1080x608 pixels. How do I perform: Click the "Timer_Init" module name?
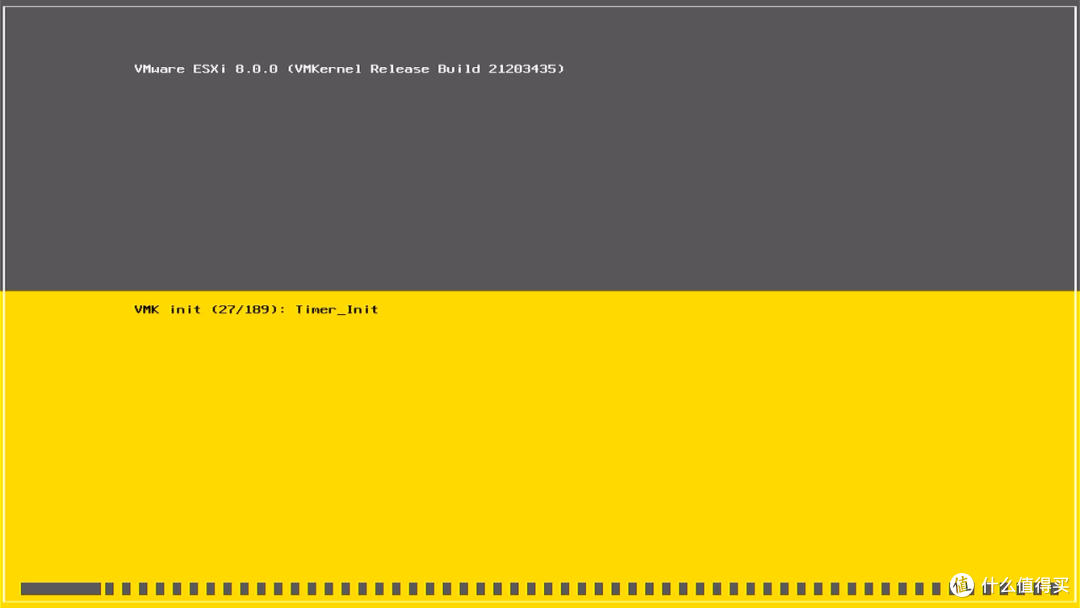(x=337, y=310)
